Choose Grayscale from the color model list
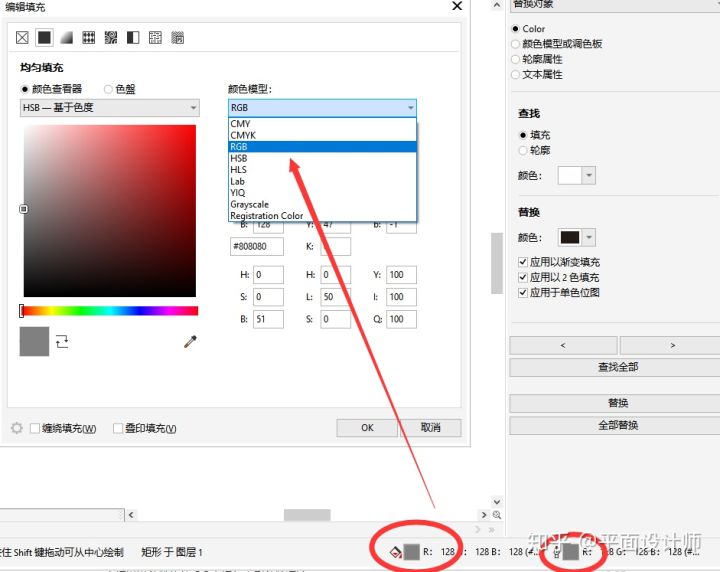 pyautogui.click(x=249, y=204)
